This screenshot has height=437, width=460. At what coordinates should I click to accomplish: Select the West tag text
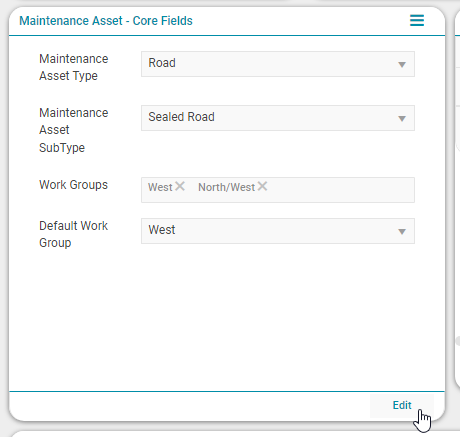tap(160, 187)
